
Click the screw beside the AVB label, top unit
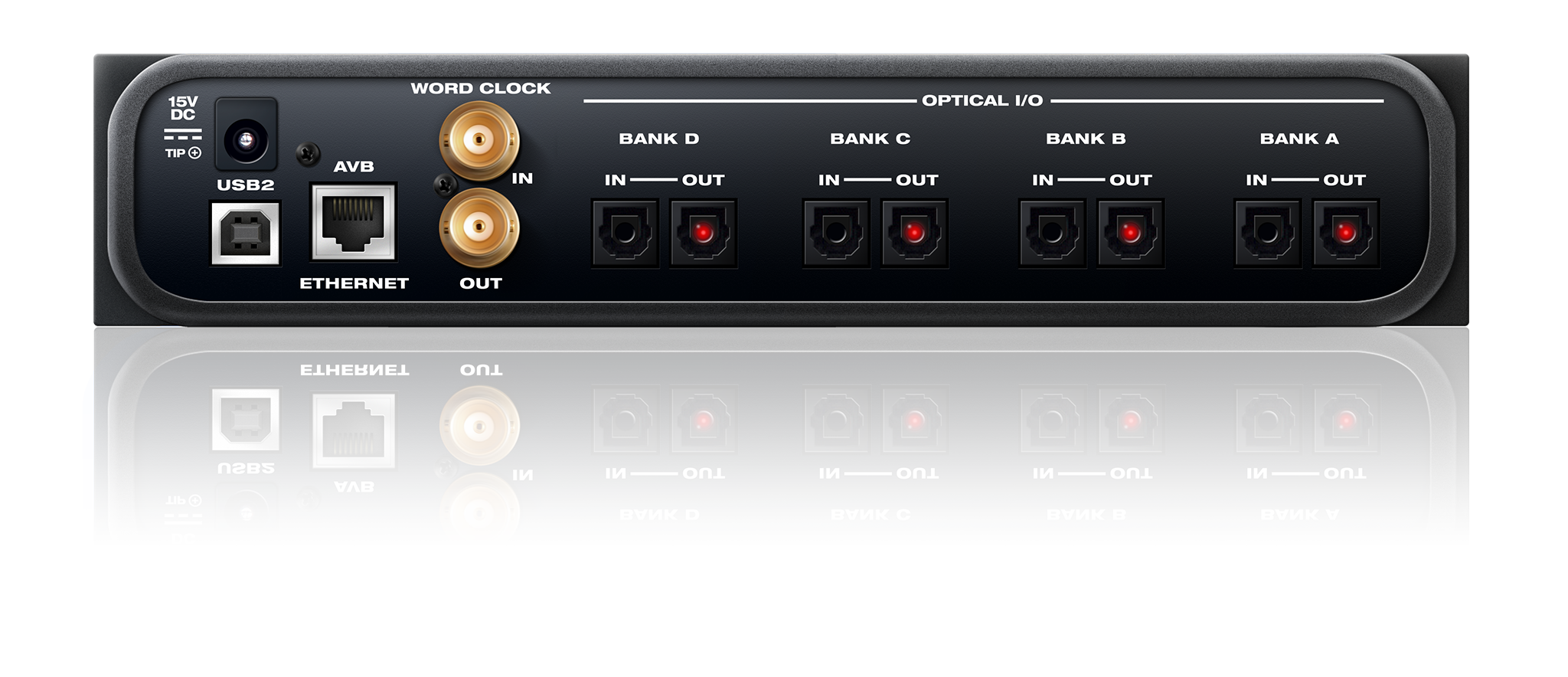click(x=309, y=154)
